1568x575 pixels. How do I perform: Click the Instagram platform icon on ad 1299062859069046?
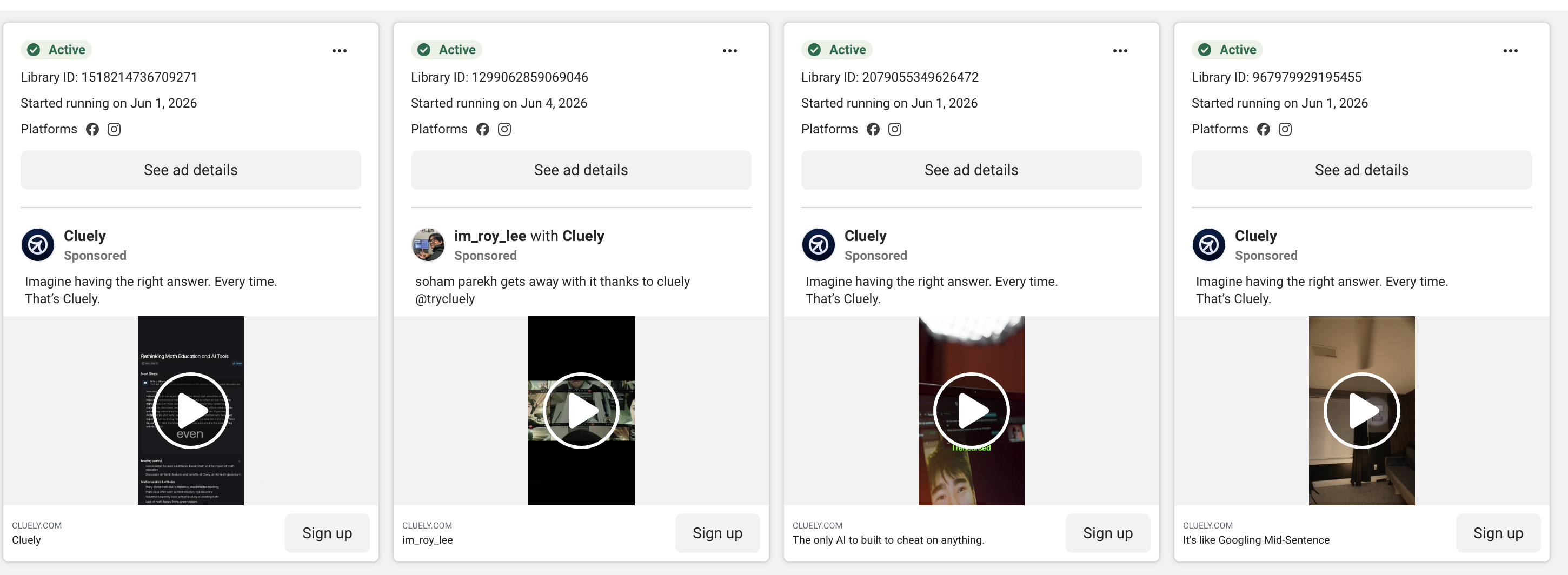click(504, 129)
